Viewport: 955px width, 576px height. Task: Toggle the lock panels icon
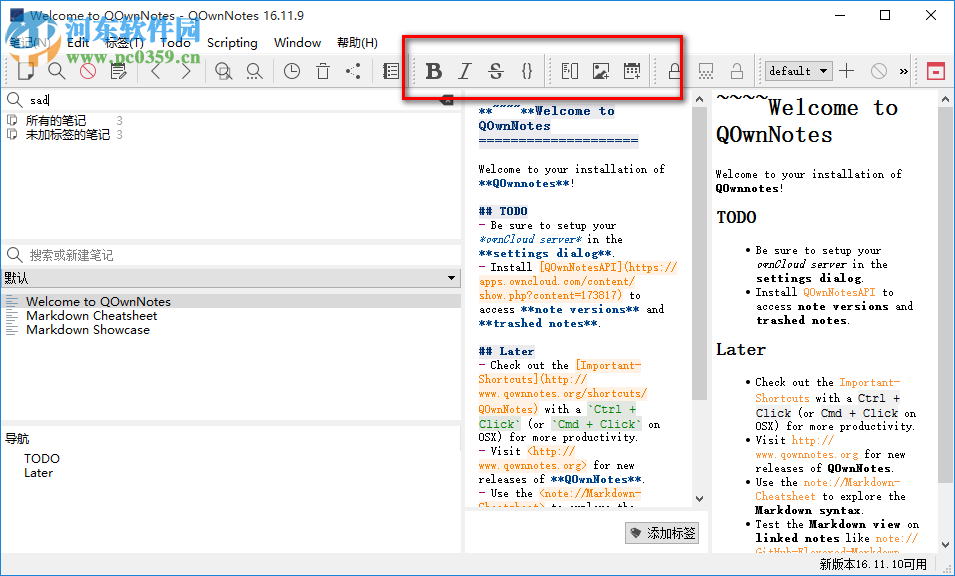tap(675, 71)
